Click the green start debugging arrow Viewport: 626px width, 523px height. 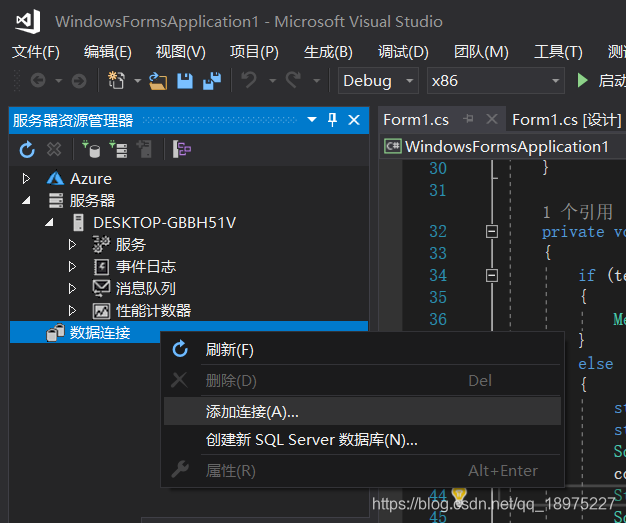coord(582,80)
